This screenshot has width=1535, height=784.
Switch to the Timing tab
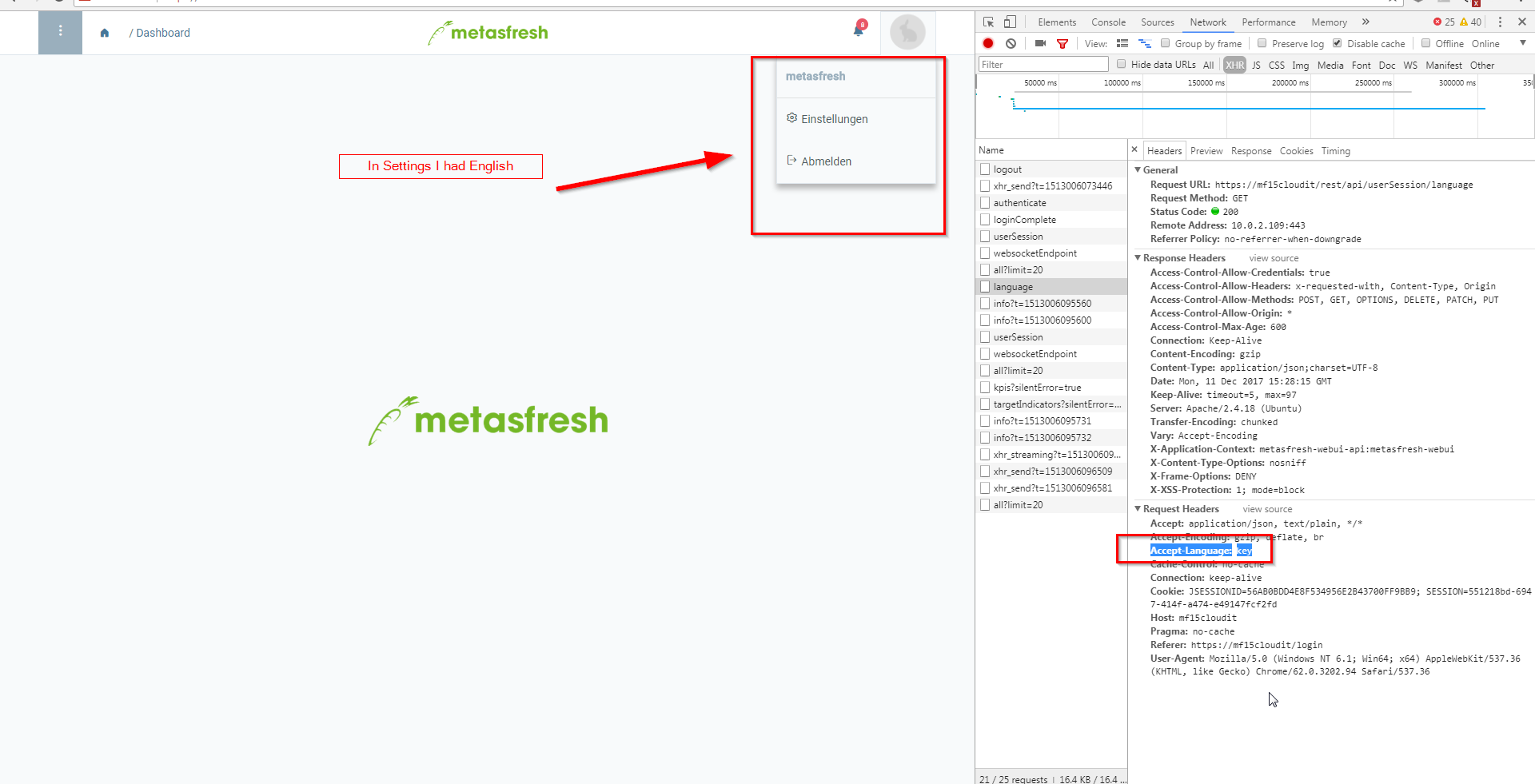point(1335,151)
